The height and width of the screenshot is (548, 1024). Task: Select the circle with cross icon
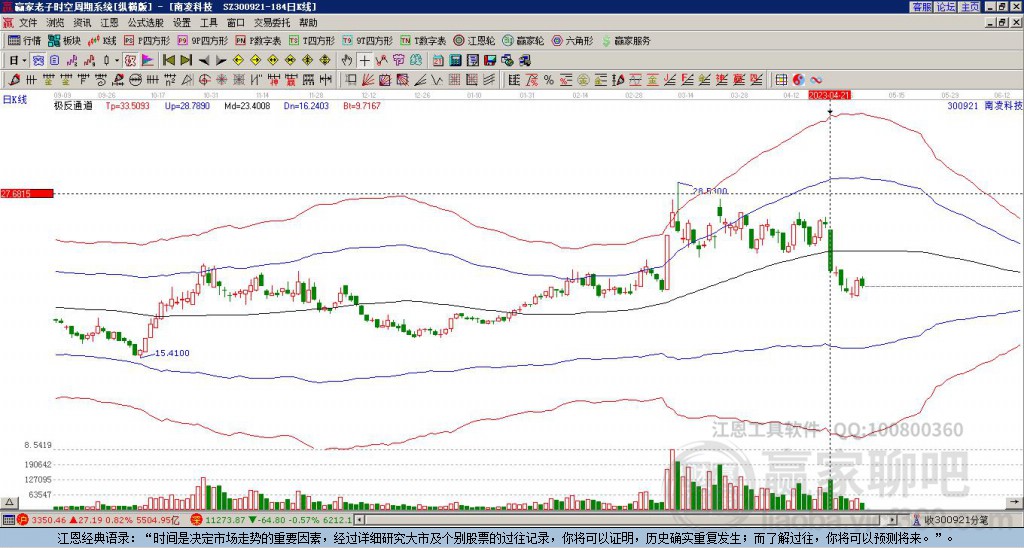[204, 80]
